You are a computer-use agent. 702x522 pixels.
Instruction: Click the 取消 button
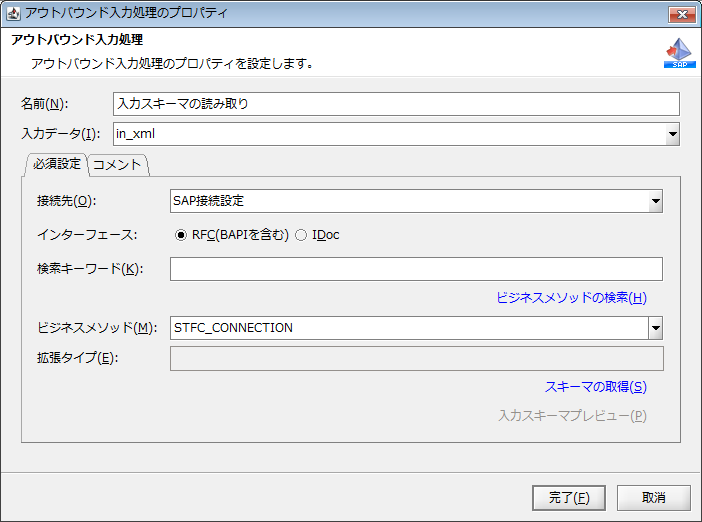[x=654, y=498]
